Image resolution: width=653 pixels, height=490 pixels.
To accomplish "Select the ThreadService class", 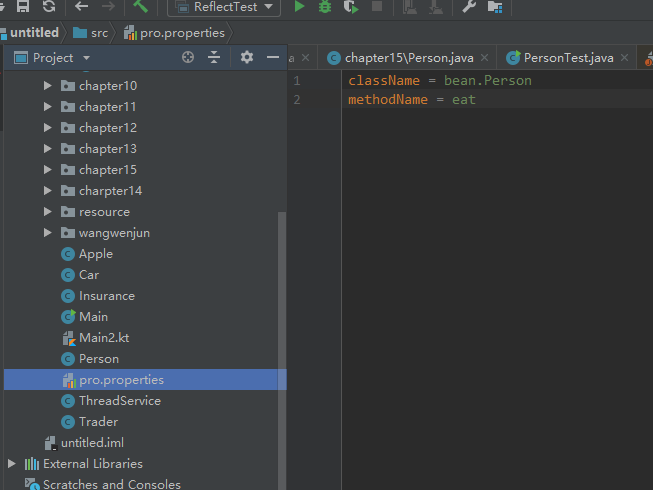I will coord(120,401).
